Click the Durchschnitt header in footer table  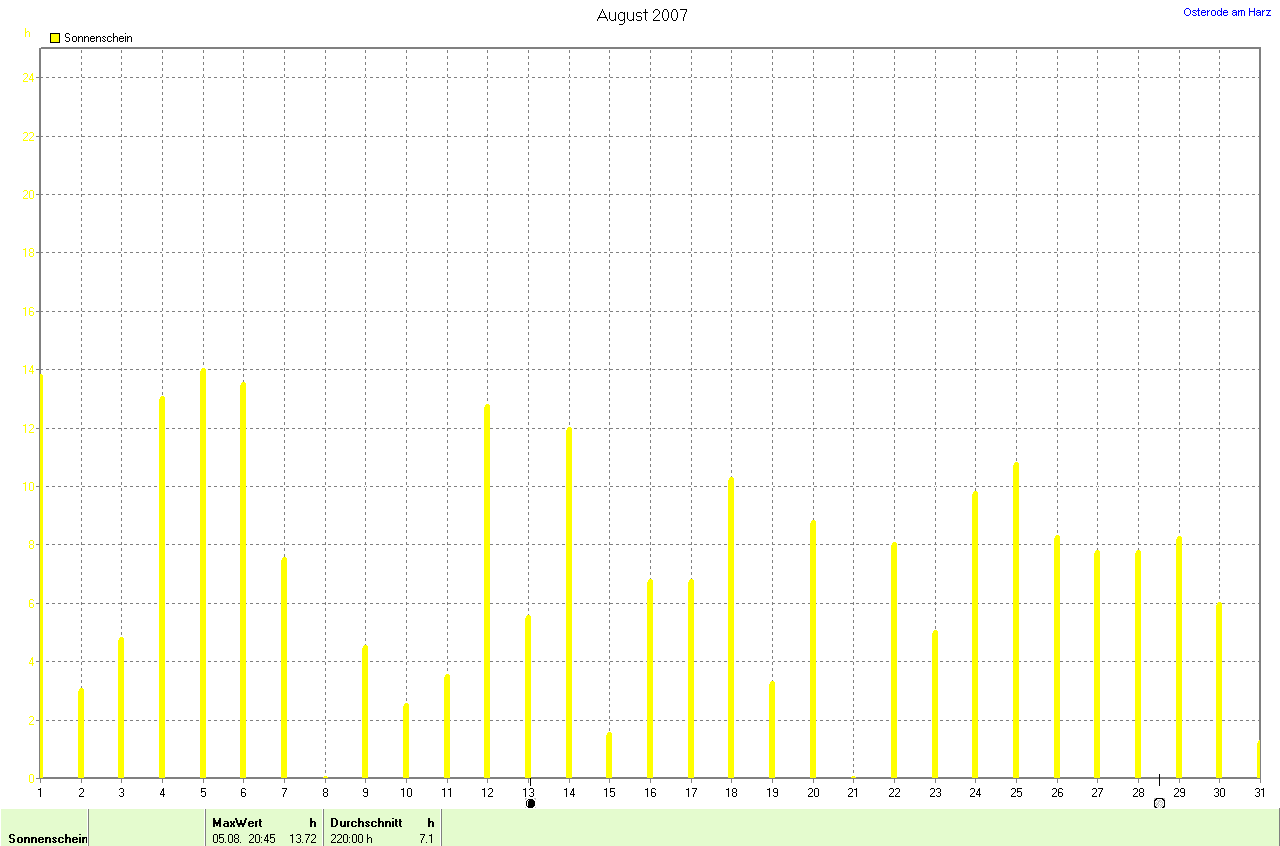tap(366, 823)
